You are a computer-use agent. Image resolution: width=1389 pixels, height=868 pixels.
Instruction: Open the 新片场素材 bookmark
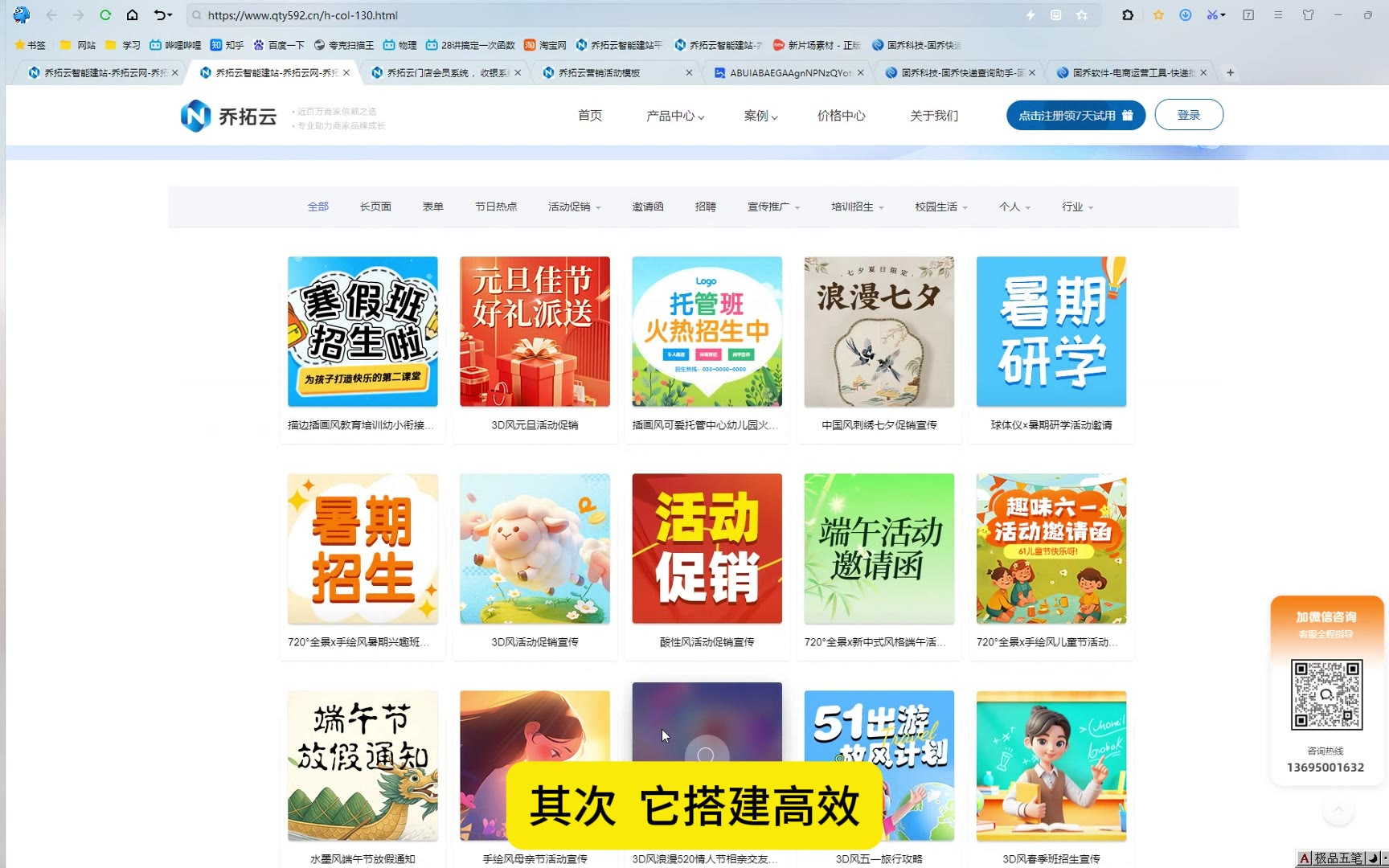[x=817, y=45]
